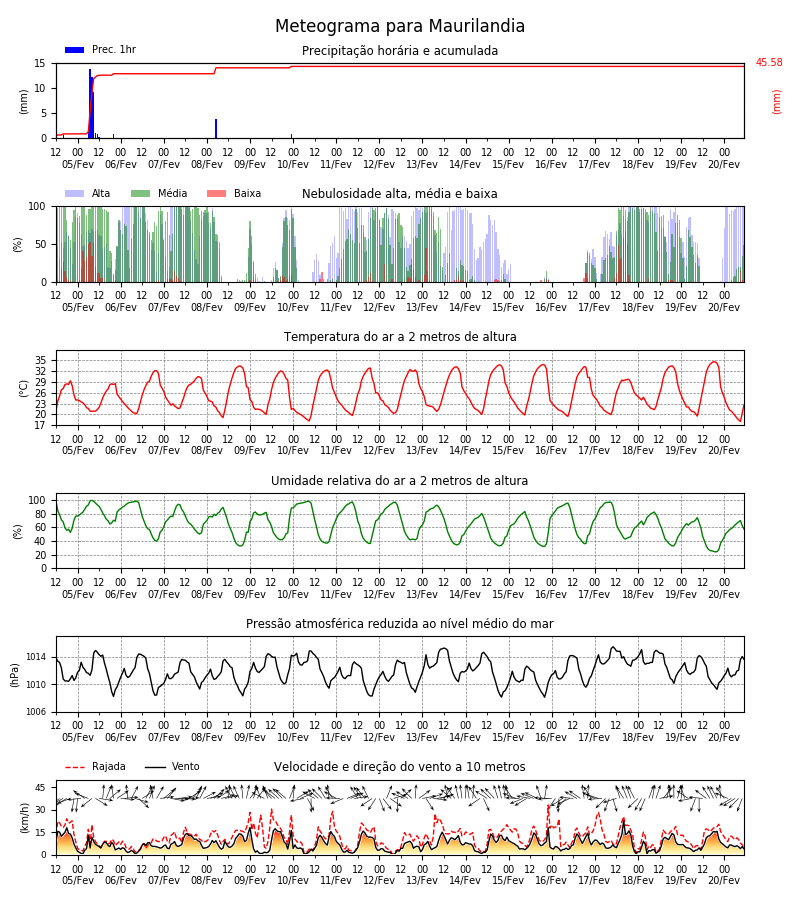Screen dimensions: 800x900
Task: Click the red Baixa legend swatch
Action: pos(216,193)
